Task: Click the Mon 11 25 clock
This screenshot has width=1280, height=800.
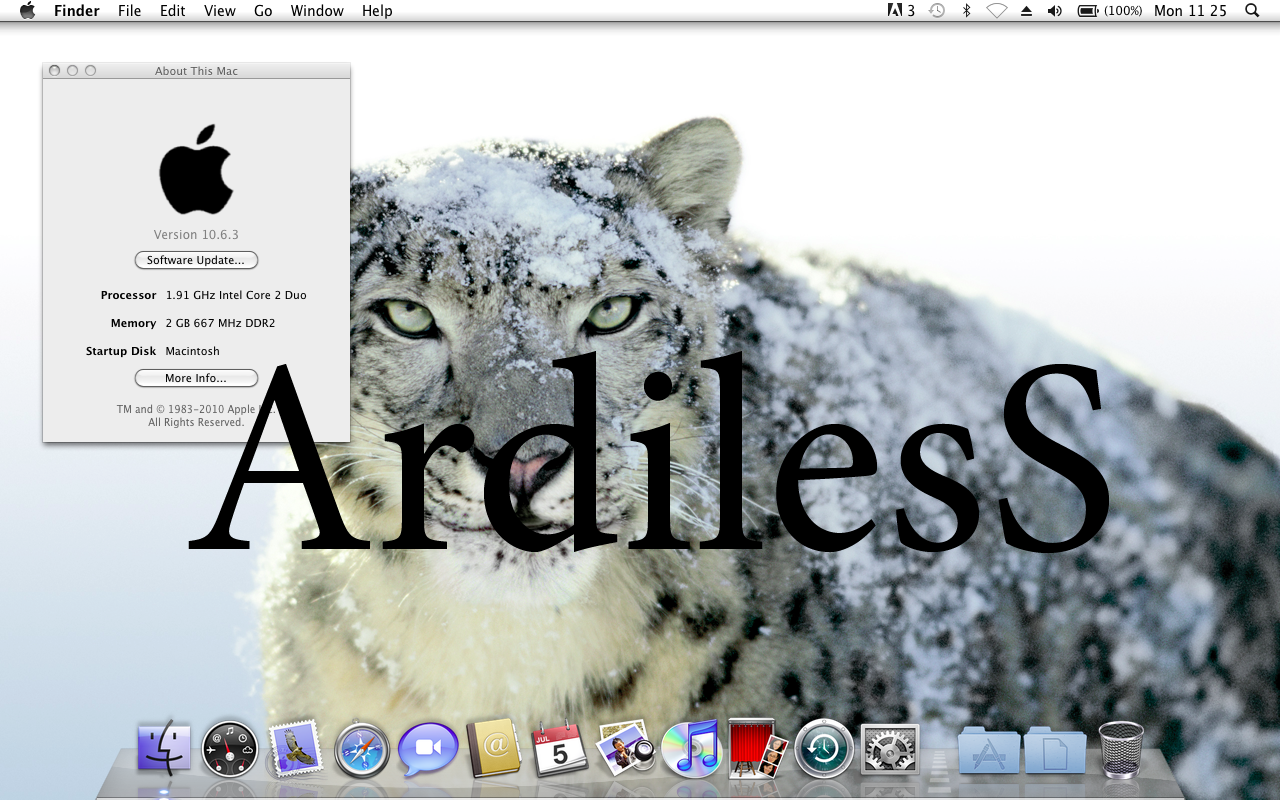Action: (x=1190, y=11)
